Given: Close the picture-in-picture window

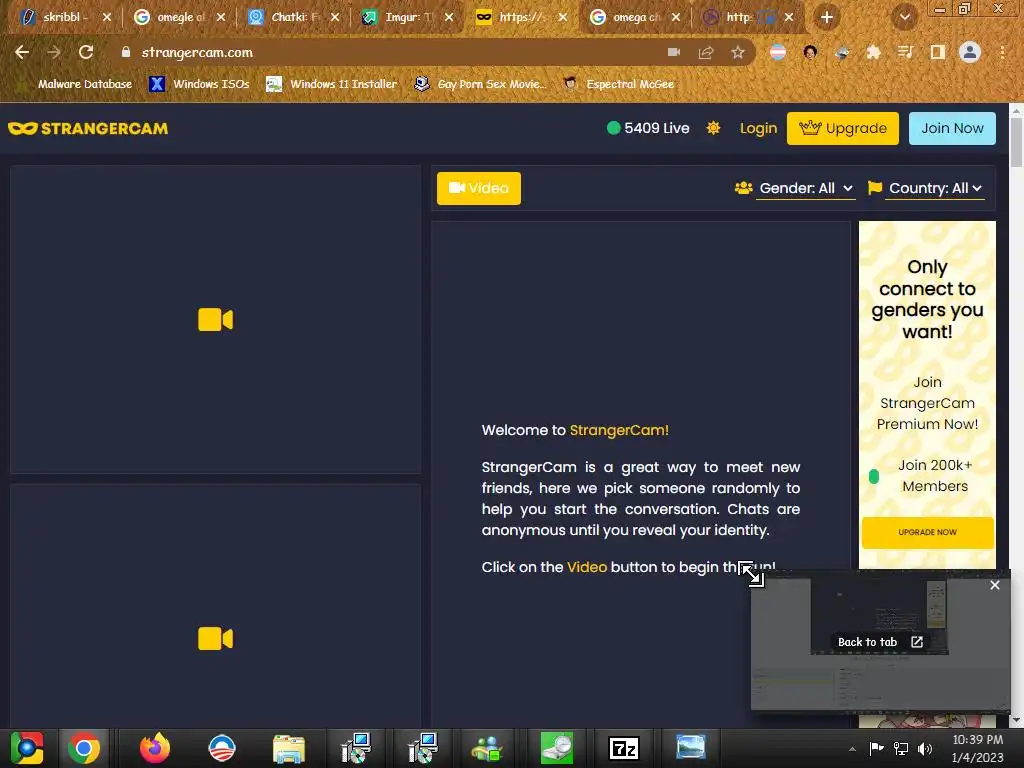Looking at the screenshot, I should [x=995, y=585].
